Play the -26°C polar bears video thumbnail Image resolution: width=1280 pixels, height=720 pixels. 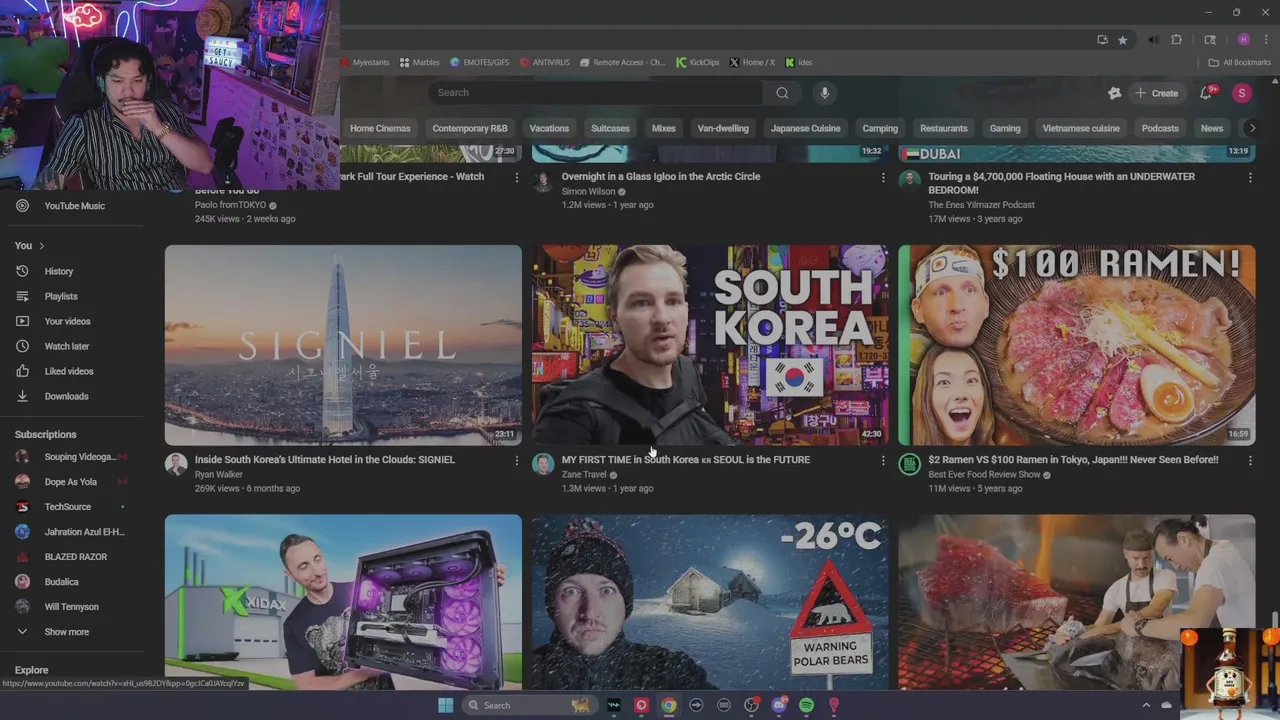(x=710, y=602)
